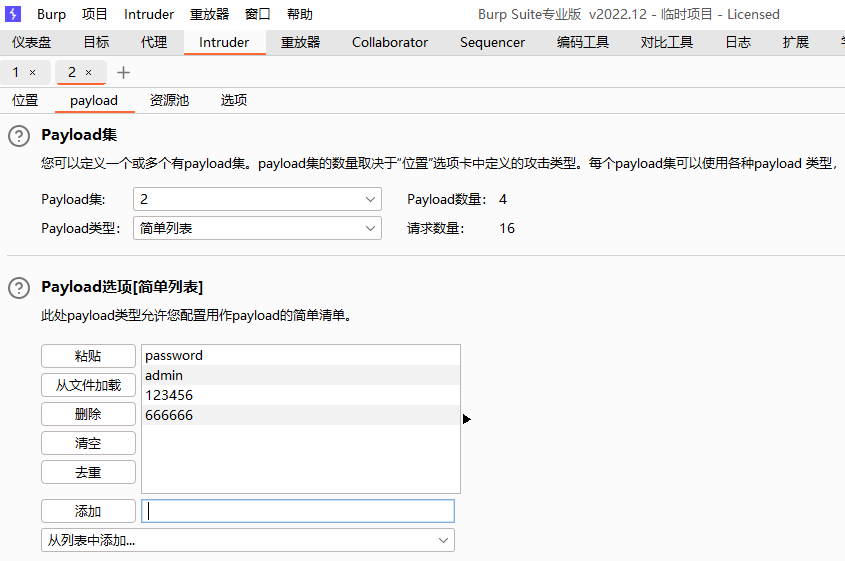Click the 清空 button
The image size is (845, 561).
[x=88, y=443]
